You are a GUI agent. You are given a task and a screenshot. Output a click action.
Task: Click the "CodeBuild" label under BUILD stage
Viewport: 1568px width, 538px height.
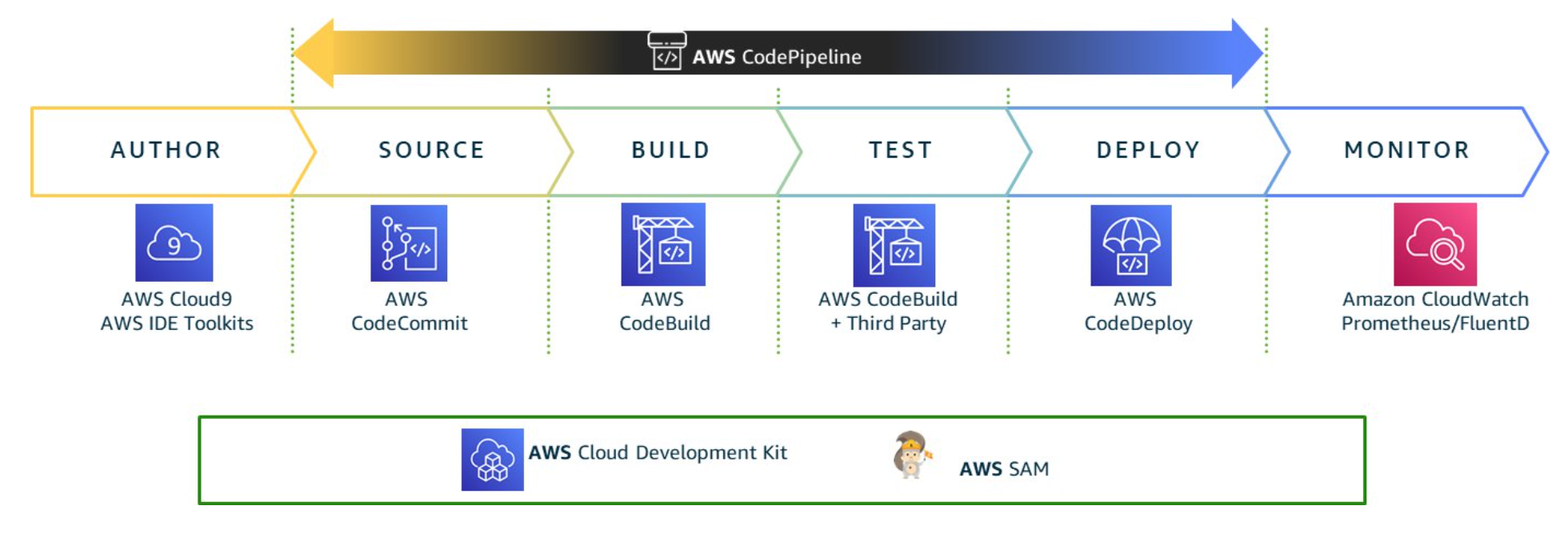click(x=665, y=323)
